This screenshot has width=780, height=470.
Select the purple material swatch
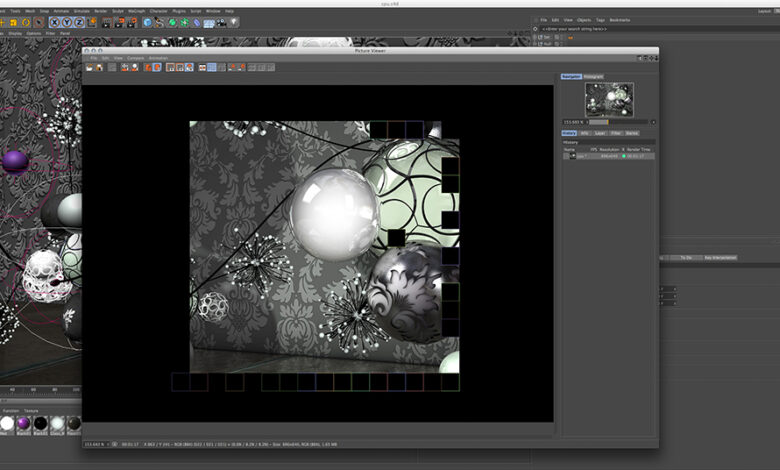click(23, 424)
